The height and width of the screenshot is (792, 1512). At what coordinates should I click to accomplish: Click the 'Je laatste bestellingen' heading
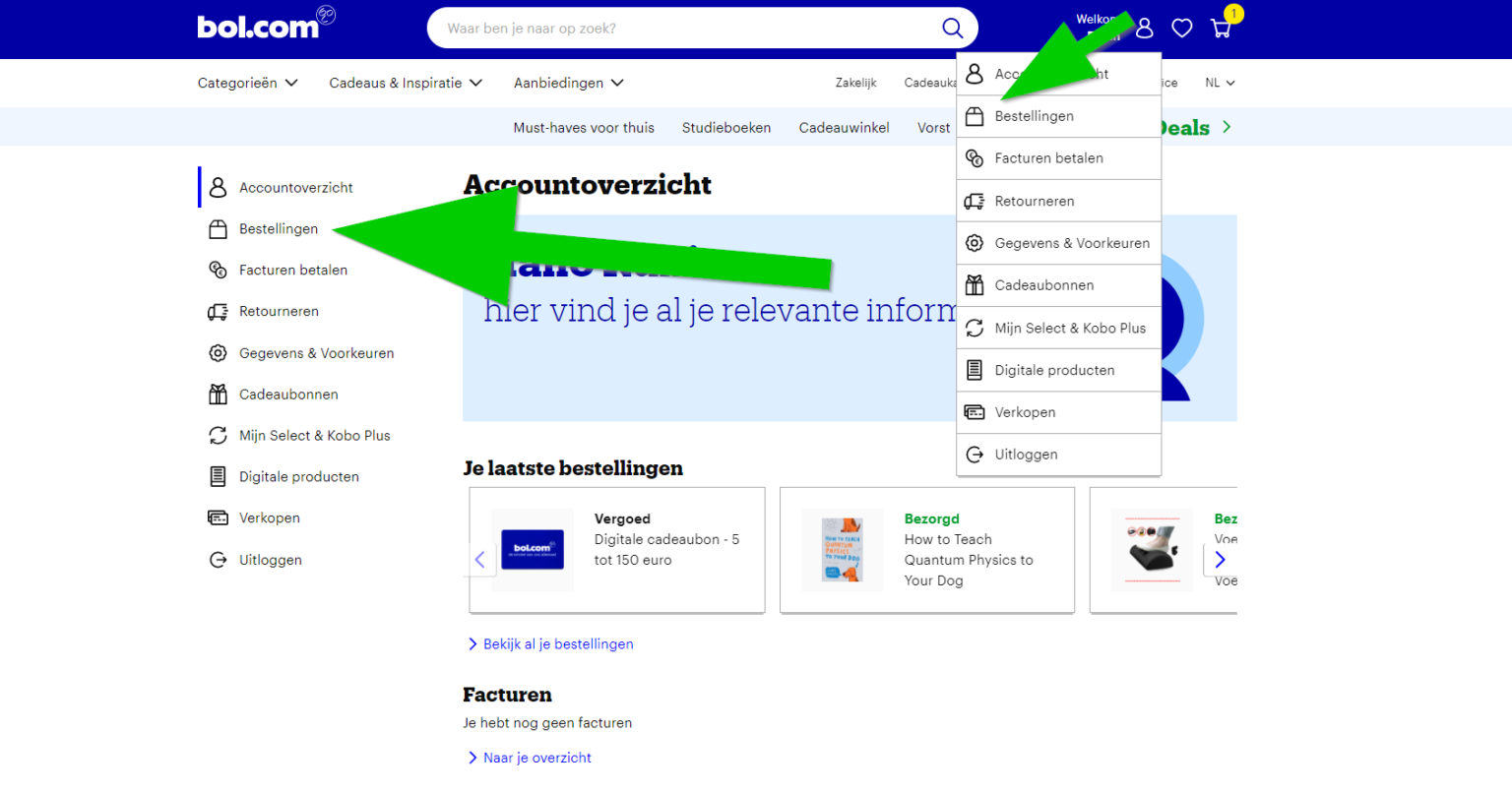573,468
